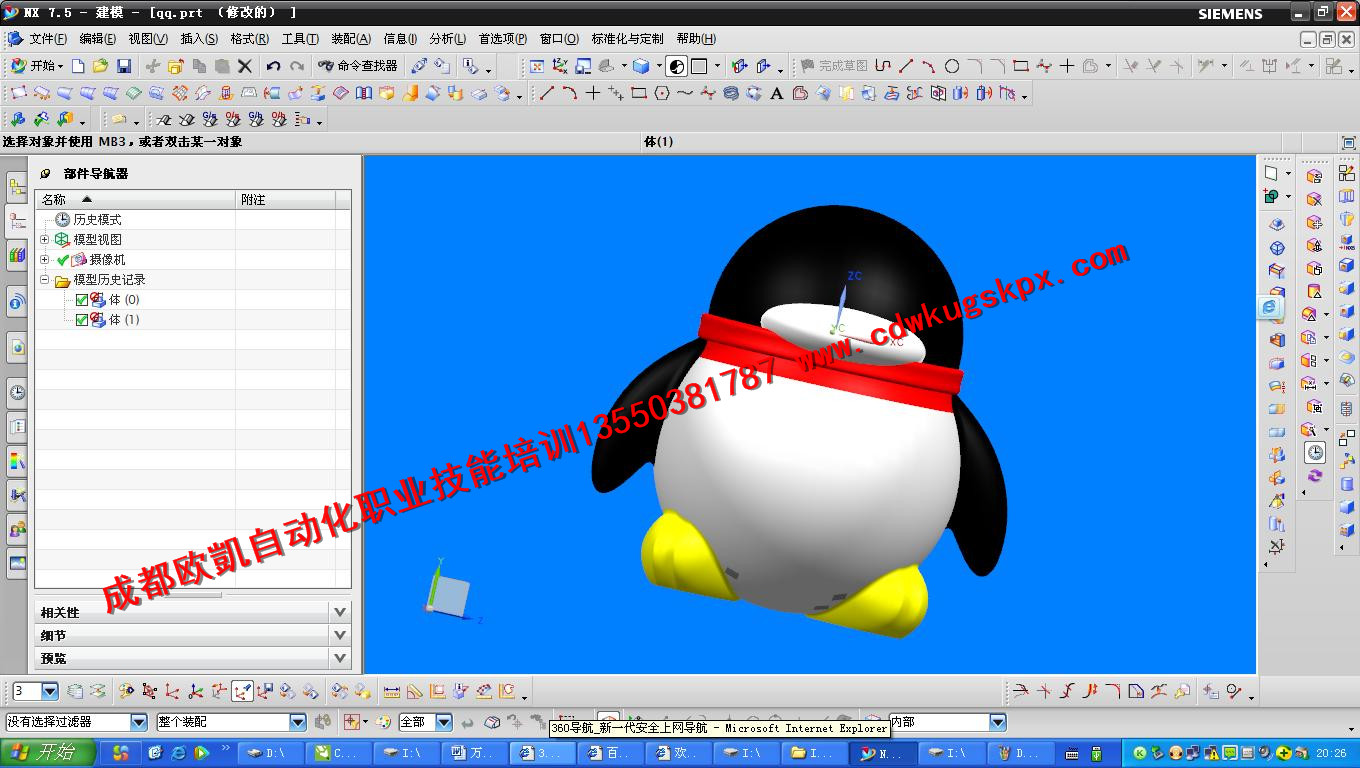Image resolution: width=1360 pixels, height=768 pixels.
Task: Sort by the 名称 column header
Action: [x=135, y=200]
